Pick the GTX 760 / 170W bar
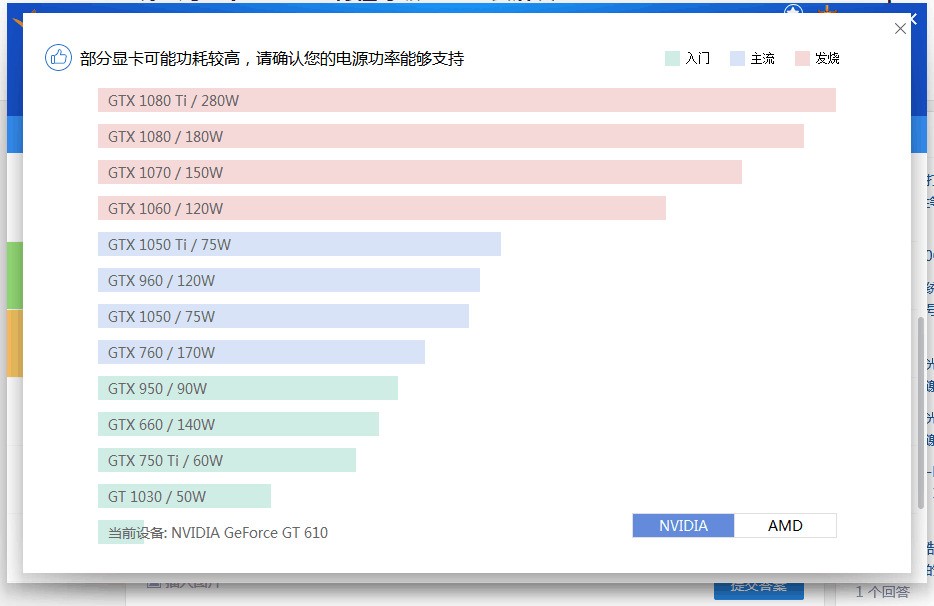 pyautogui.click(x=261, y=352)
